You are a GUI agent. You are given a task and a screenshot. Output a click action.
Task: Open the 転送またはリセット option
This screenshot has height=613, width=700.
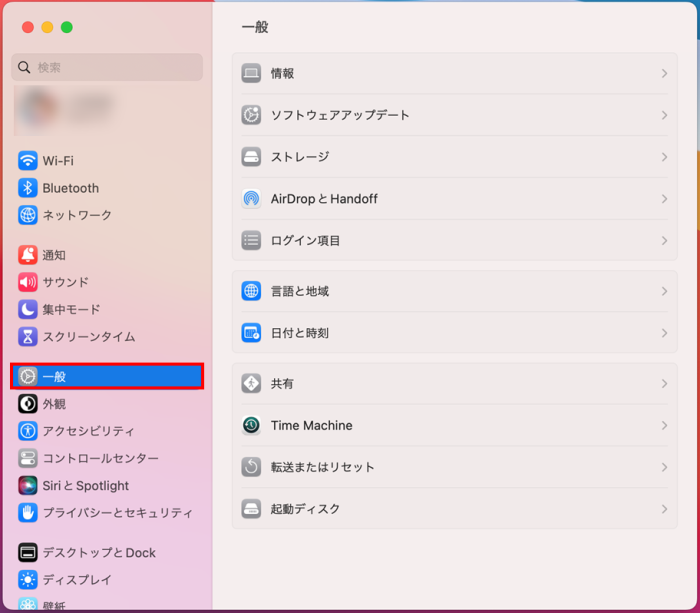click(x=322, y=467)
